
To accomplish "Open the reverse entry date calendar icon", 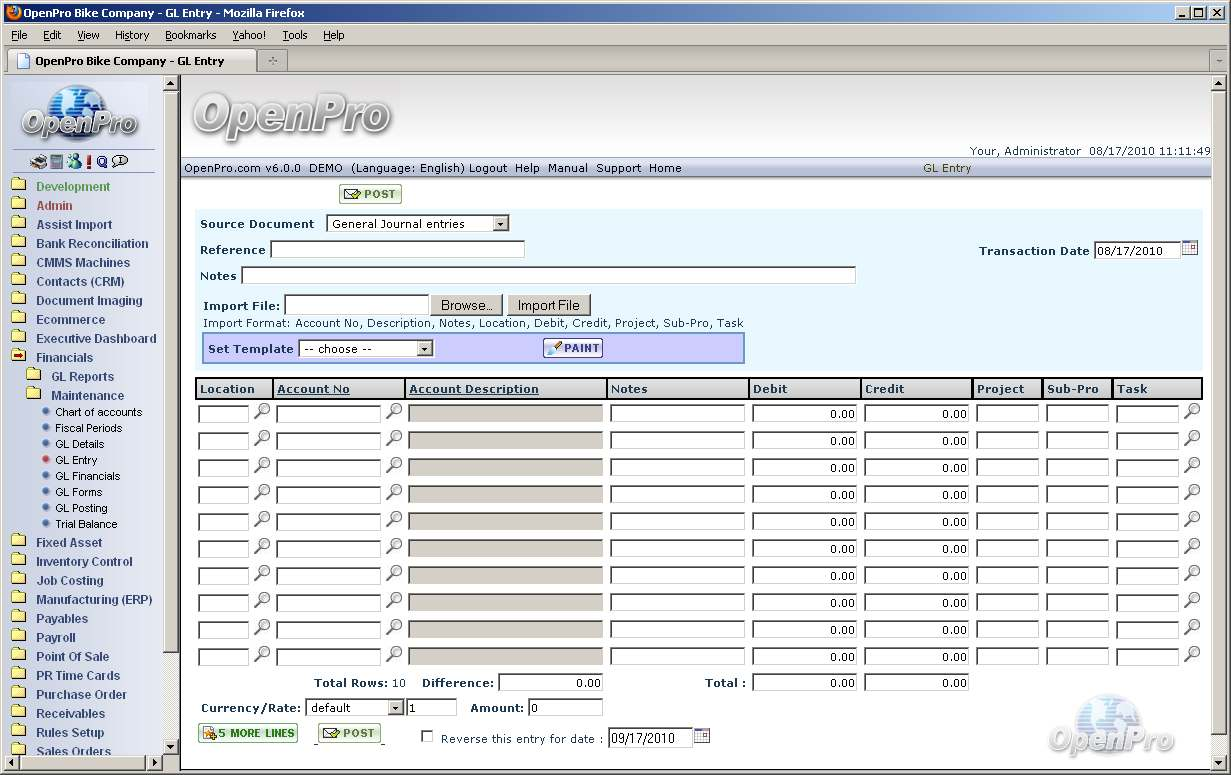I will (701, 736).
